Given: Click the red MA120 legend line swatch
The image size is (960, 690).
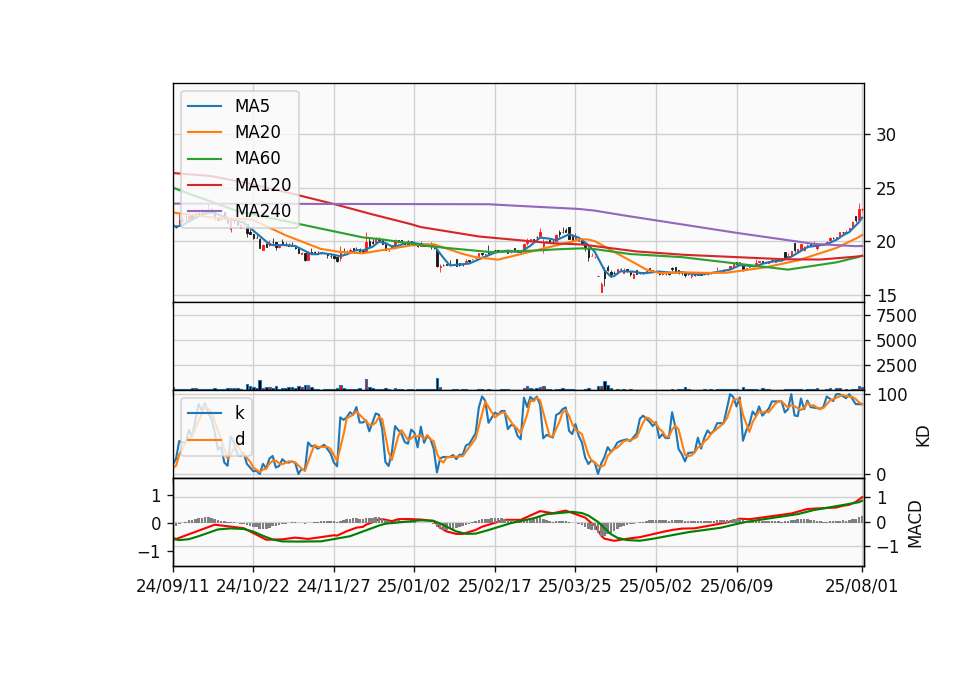Looking at the screenshot, I should click(x=204, y=185).
